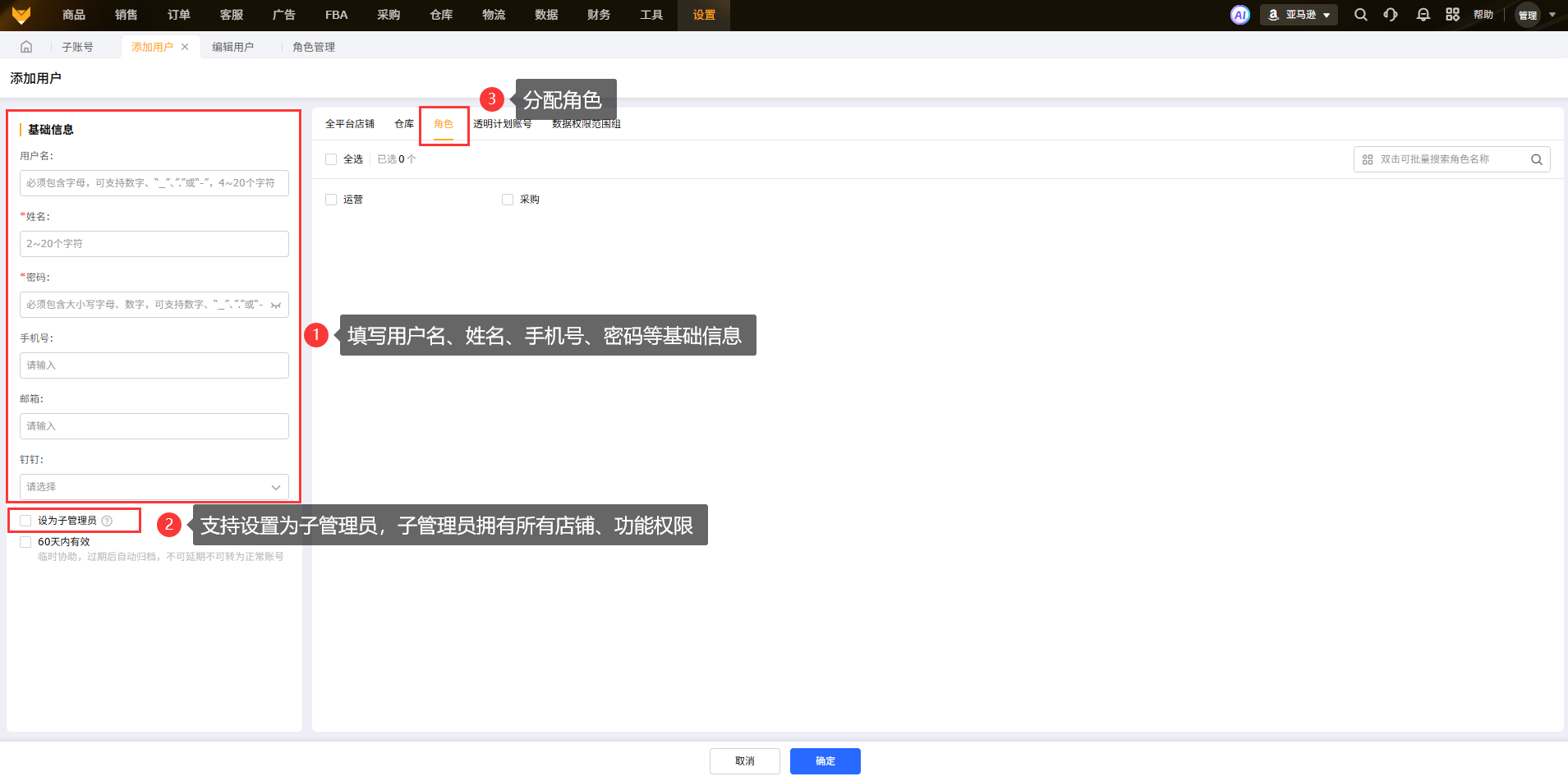1568x781 pixels.
Task: Click the role search magnifier icon
Action: pos(1537,159)
